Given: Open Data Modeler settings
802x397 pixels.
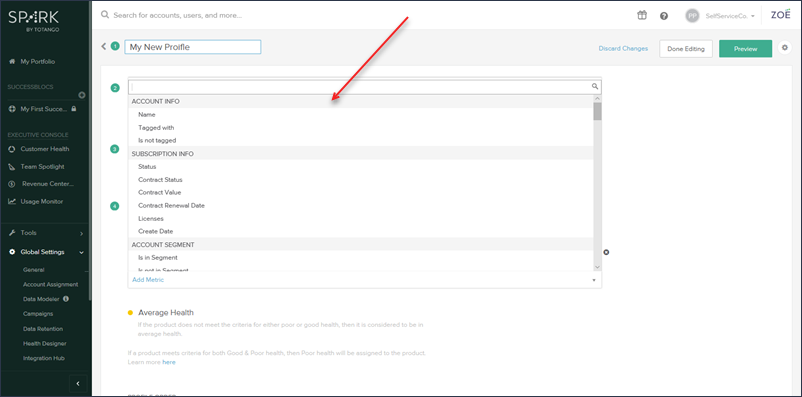Looking at the screenshot, I should [41, 299].
